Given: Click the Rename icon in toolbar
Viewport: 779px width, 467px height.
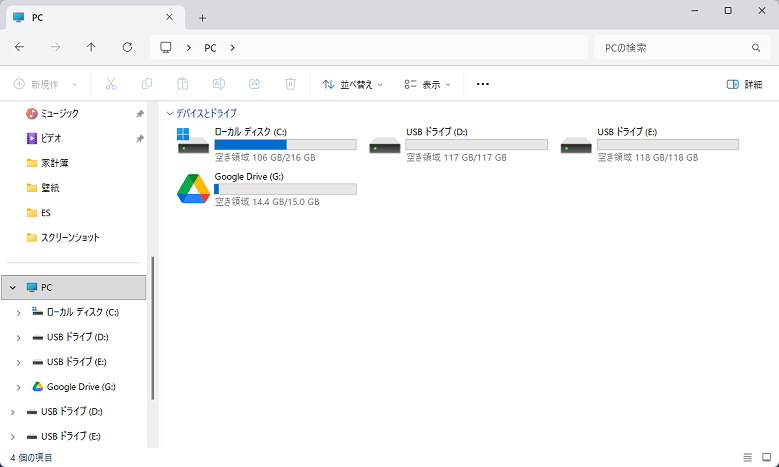Looking at the screenshot, I should coord(219,84).
